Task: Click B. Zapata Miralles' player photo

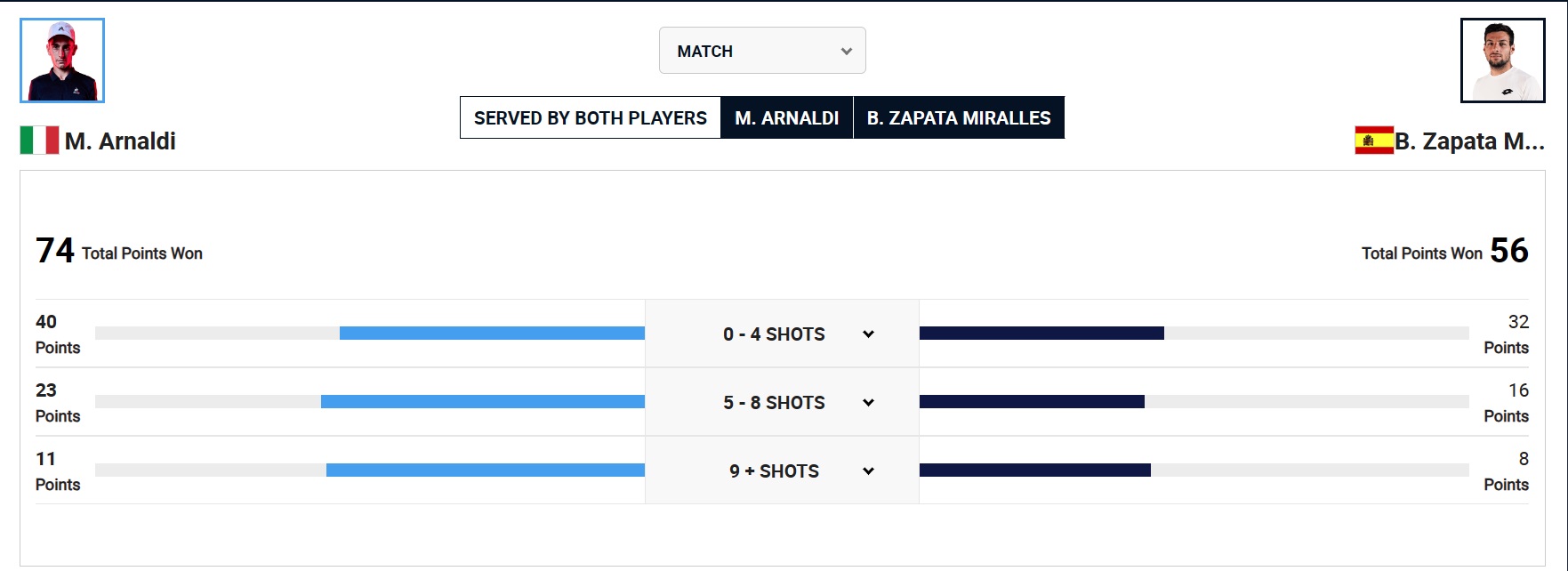Action: tap(1502, 60)
